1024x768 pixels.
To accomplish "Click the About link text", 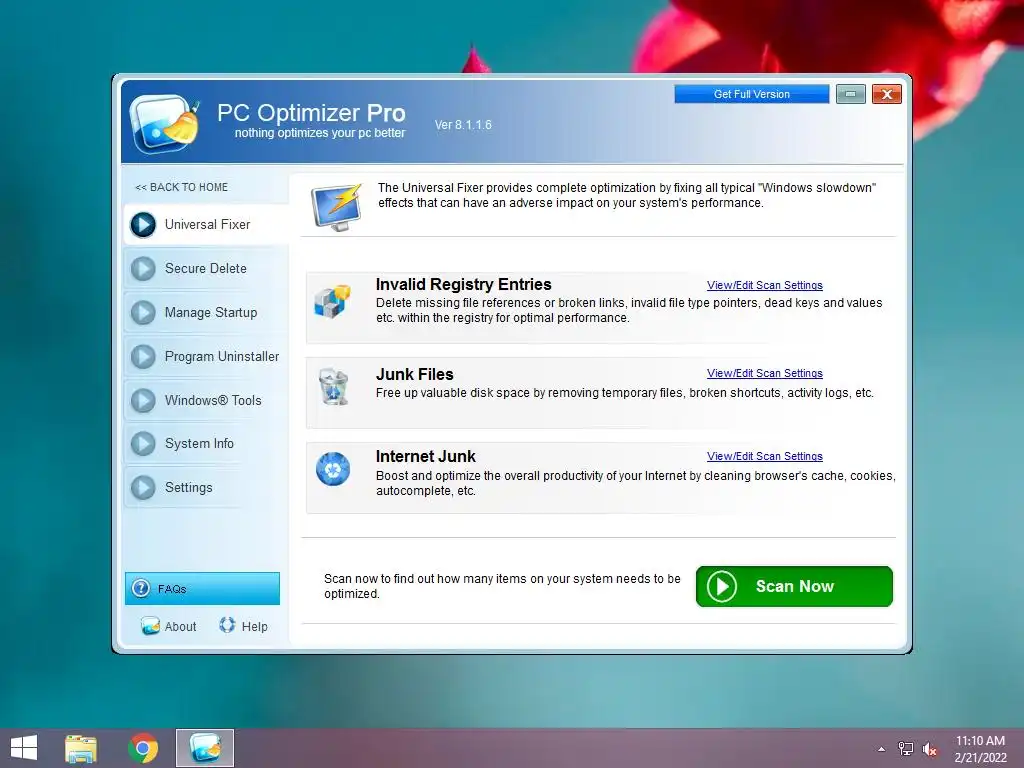I will 180,626.
